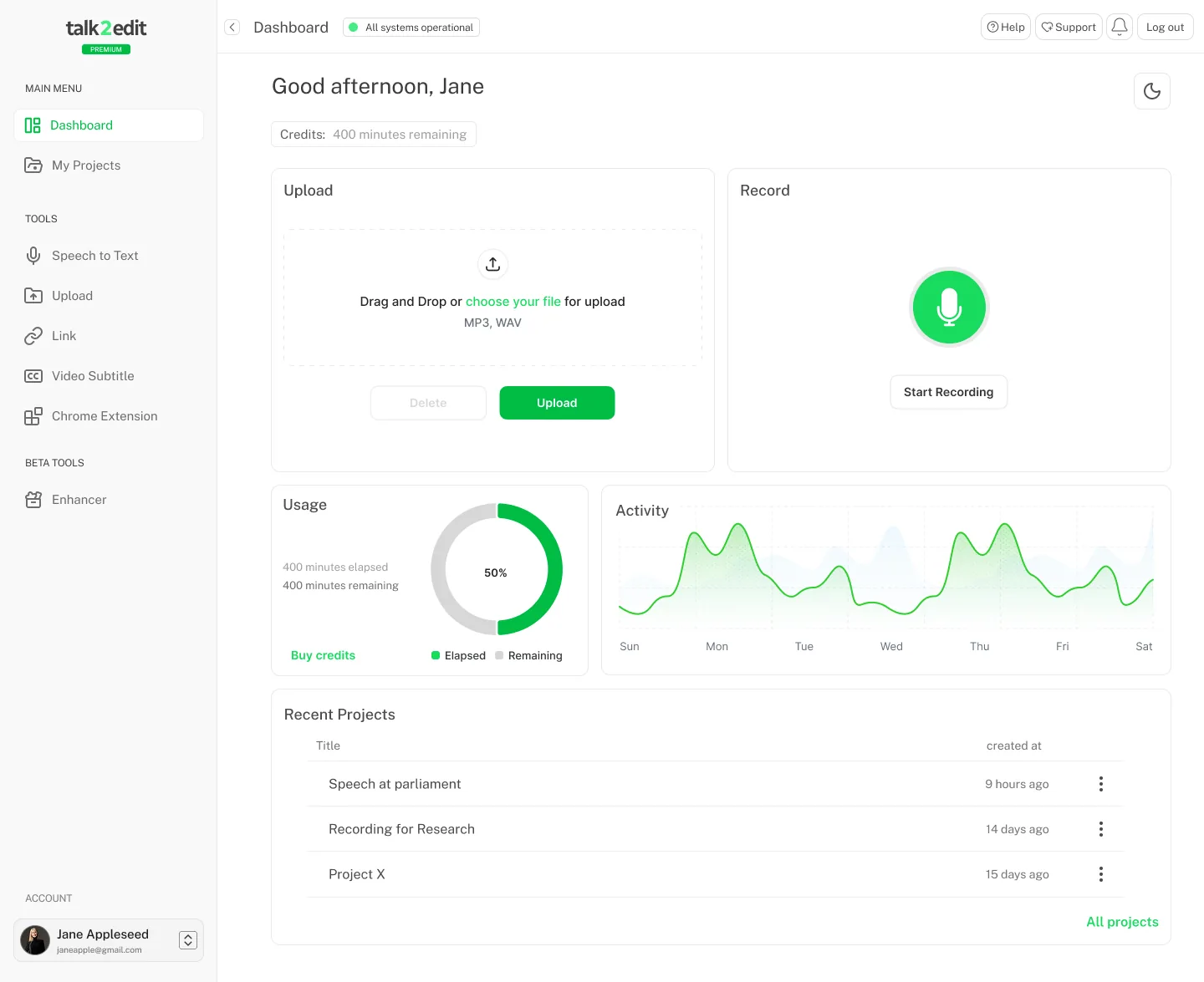Click the 15 days ago timestamp
This screenshot has width=1204, height=982.
(1018, 874)
